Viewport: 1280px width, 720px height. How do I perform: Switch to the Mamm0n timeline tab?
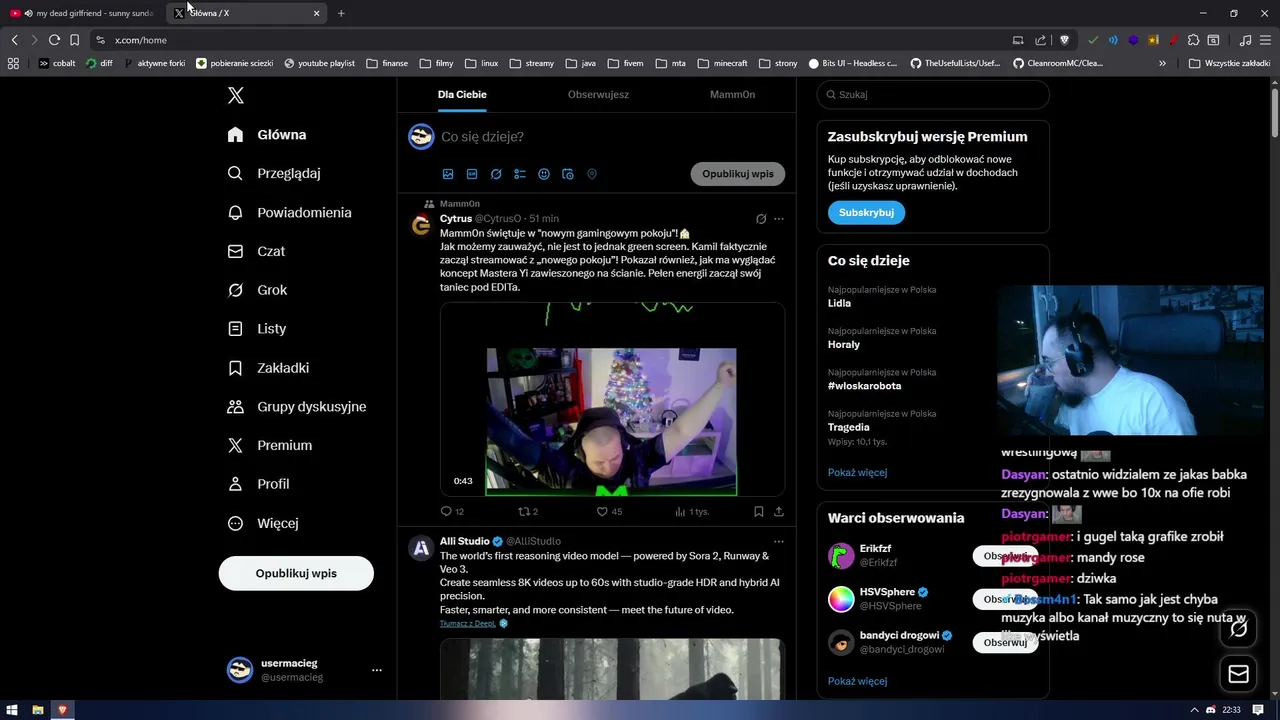[732, 94]
